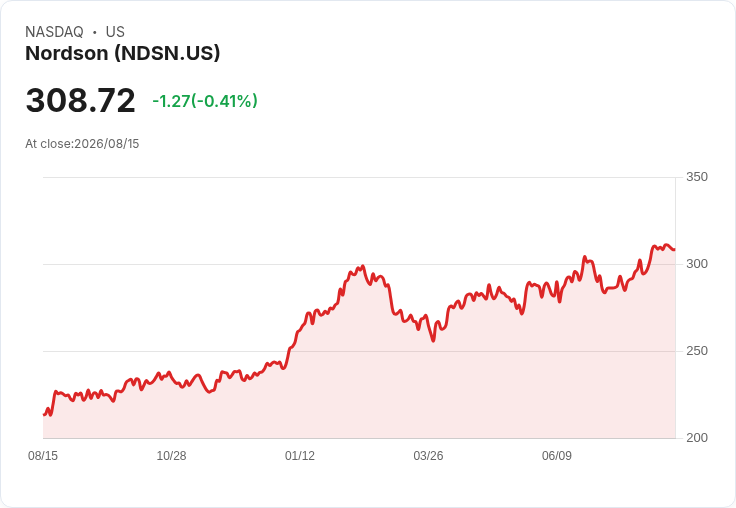Click the 250 price axis label
Viewport: 736px width, 508px height.
click(697, 351)
